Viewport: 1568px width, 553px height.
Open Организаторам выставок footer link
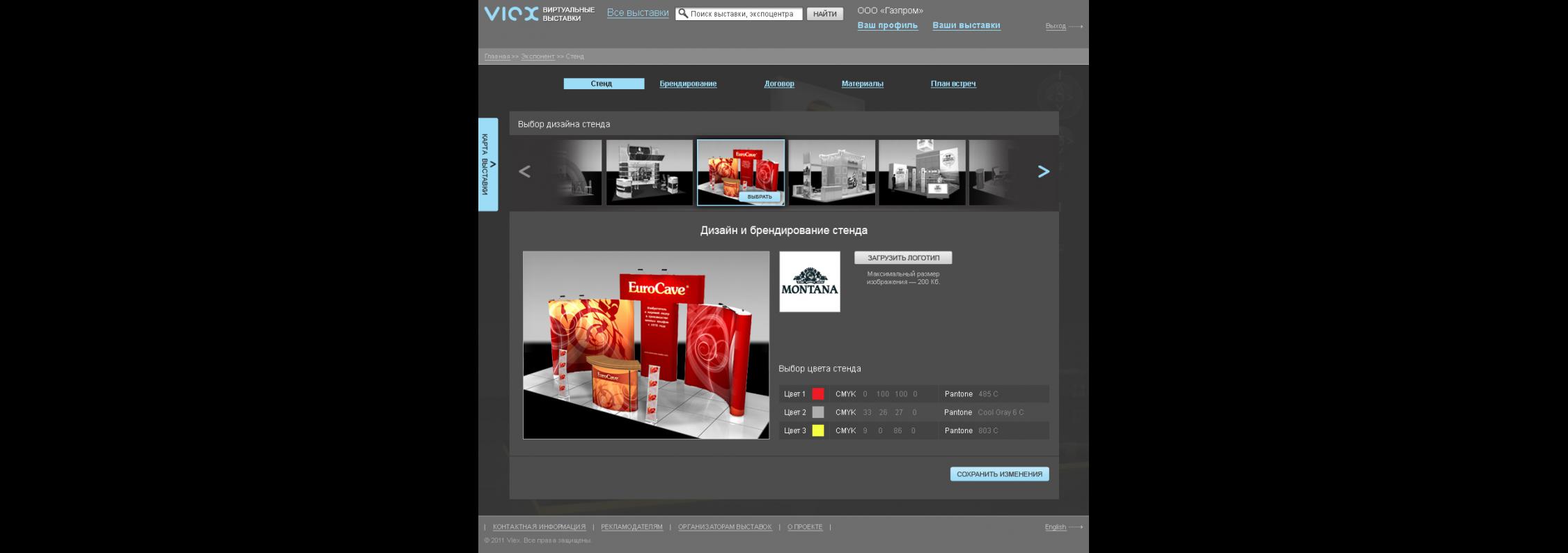(725, 527)
